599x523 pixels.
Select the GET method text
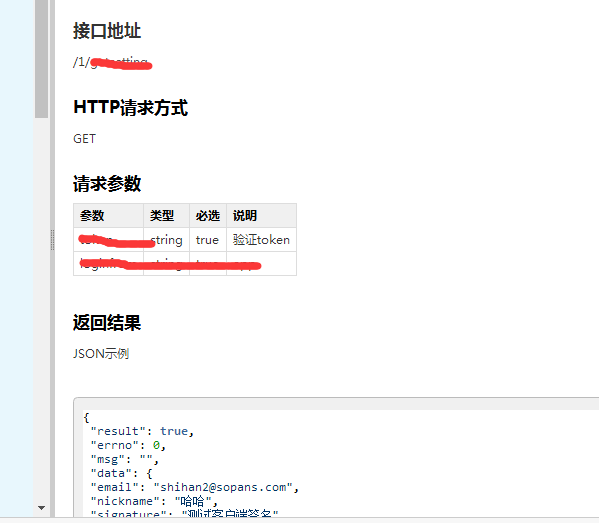(x=84, y=139)
